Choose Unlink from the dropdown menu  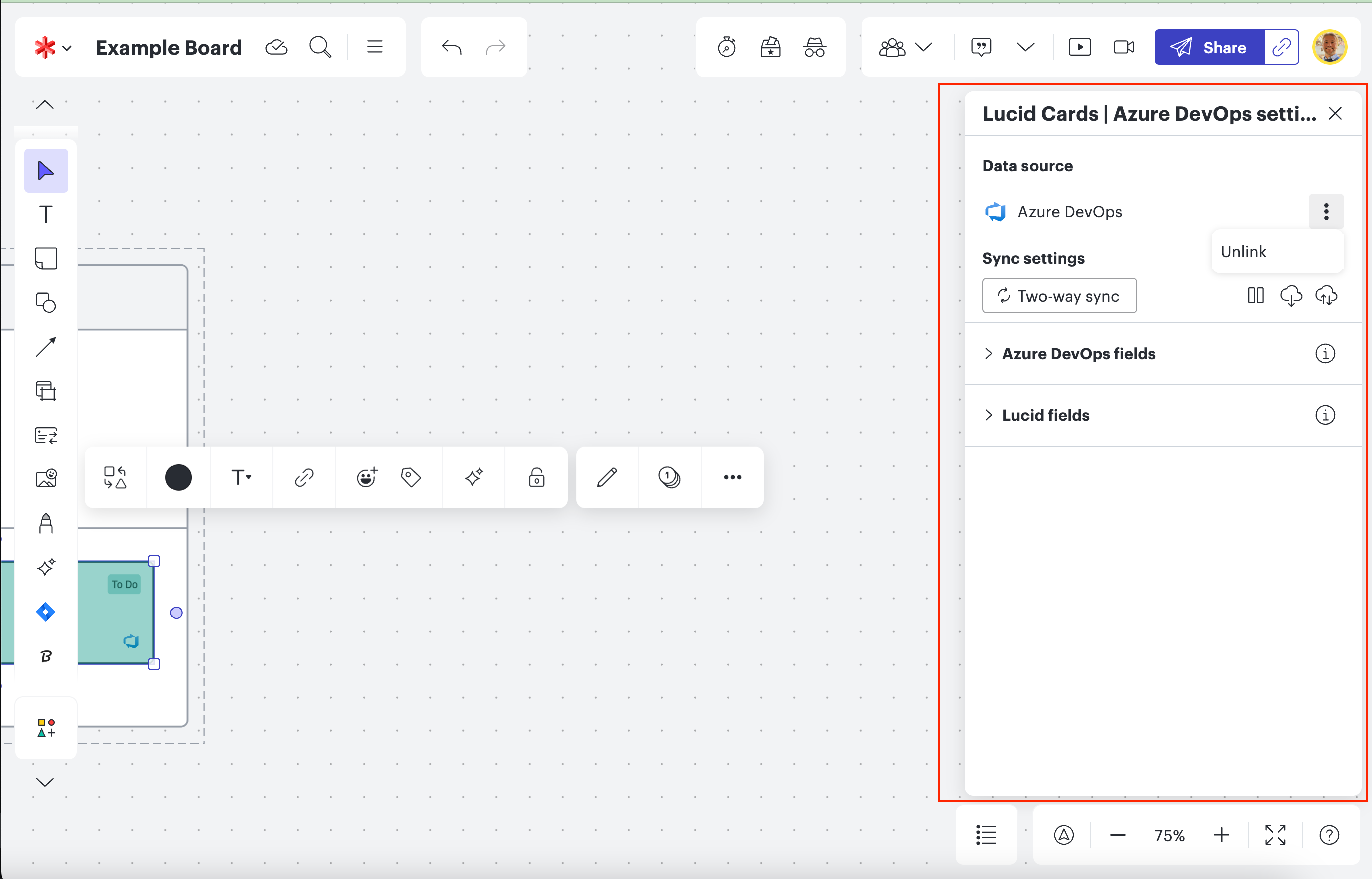point(1277,252)
